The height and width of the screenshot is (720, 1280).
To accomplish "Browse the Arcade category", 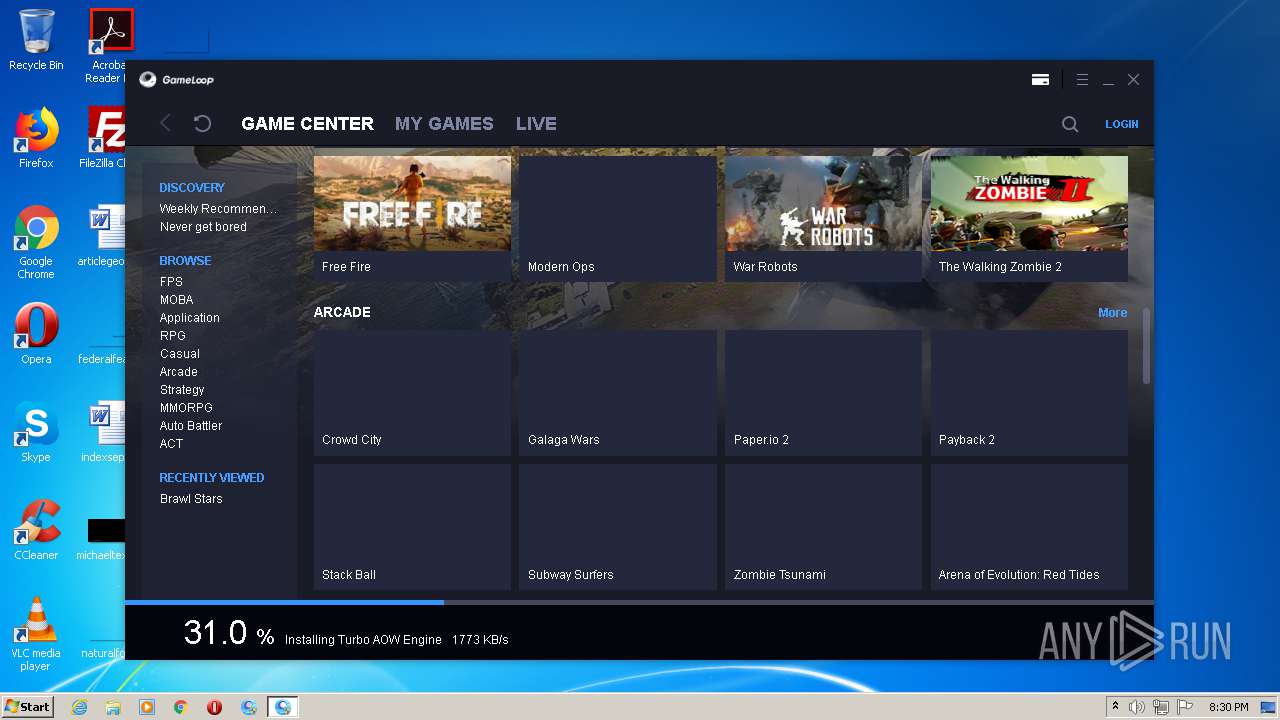I will (178, 372).
